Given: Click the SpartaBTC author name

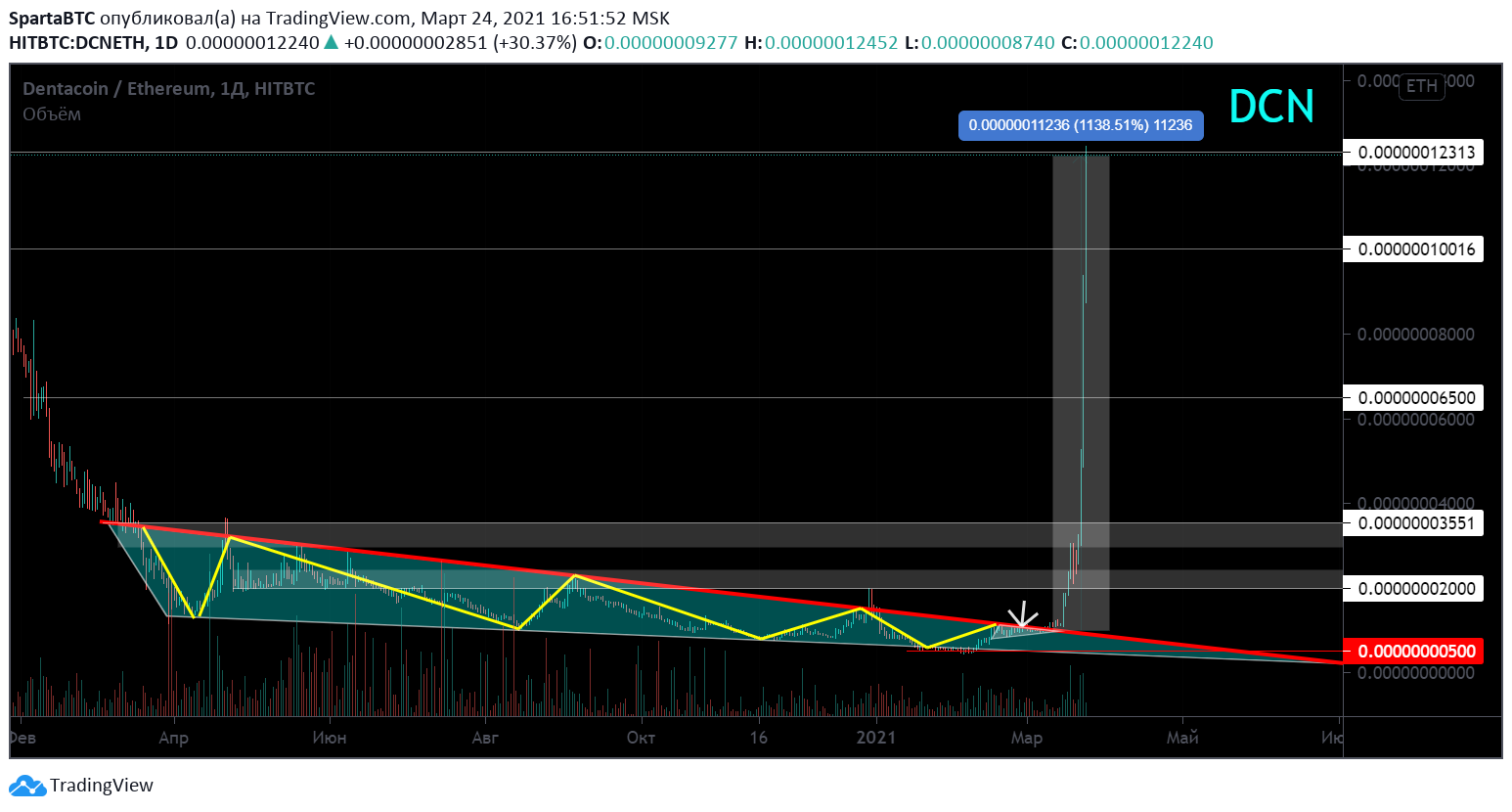Looking at the screenshot, I should point(52,19).
